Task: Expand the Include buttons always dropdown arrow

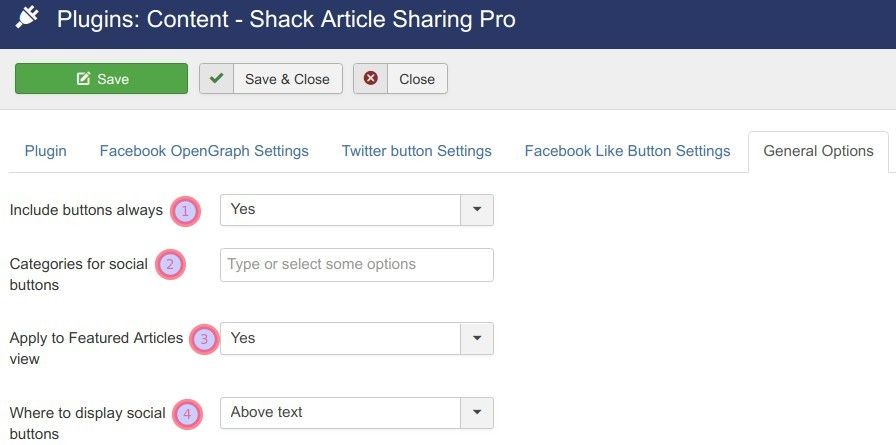Action: pos(477,210)
